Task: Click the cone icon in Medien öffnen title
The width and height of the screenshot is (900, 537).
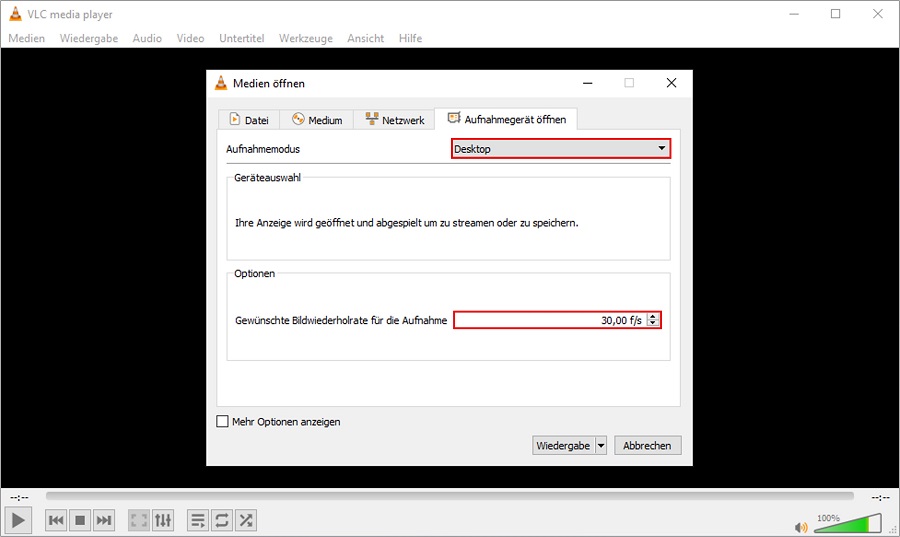Action: 220,83
